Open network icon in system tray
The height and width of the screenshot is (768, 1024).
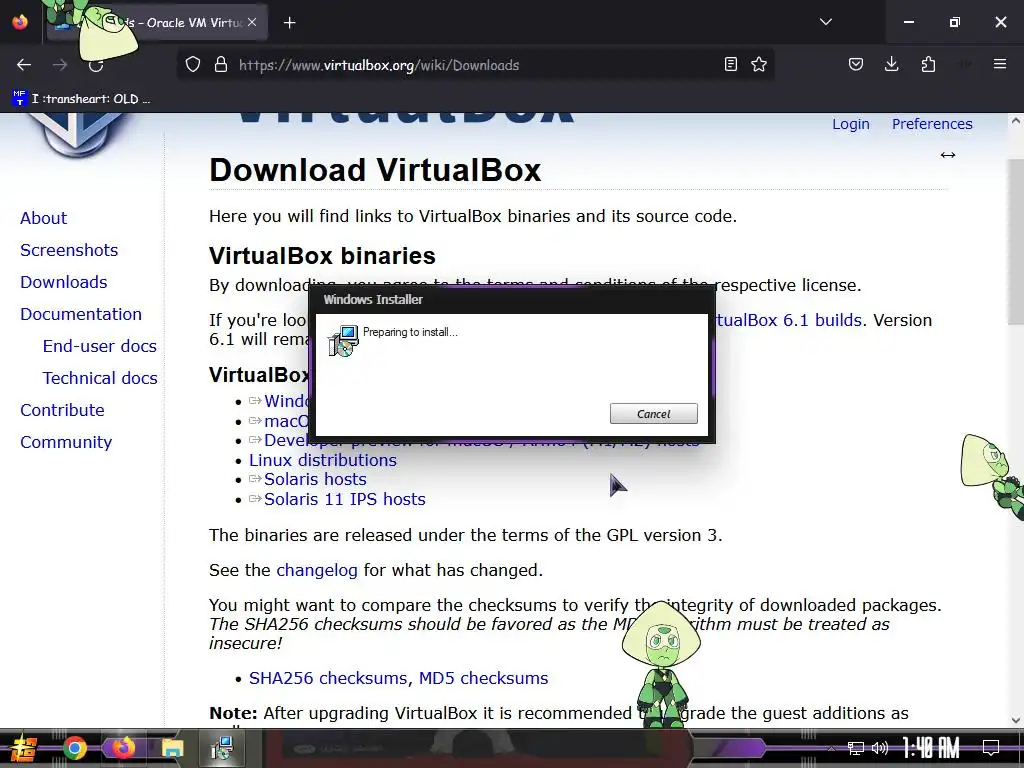pos(856,748)
